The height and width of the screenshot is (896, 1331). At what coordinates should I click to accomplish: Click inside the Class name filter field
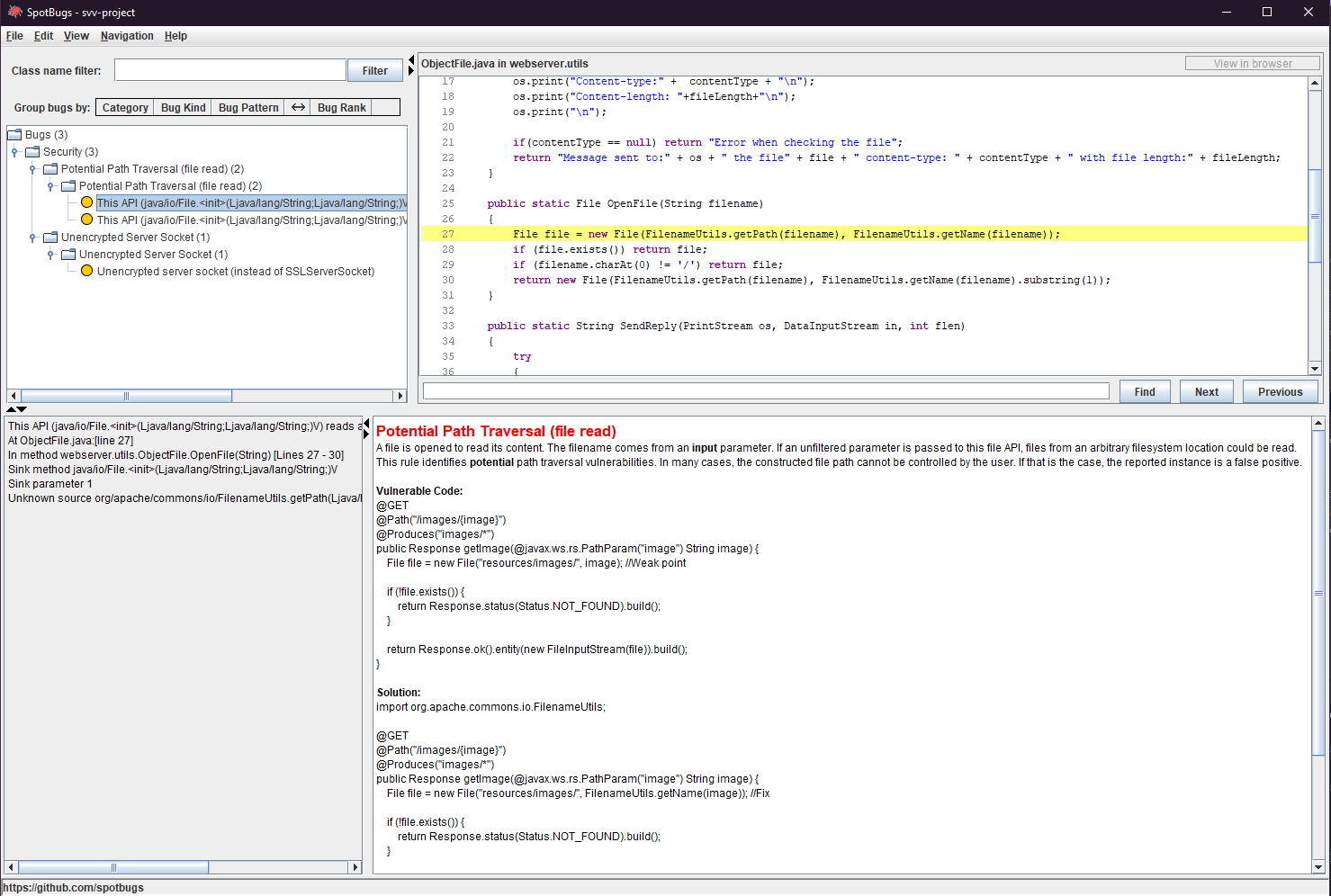coord(229,69)
